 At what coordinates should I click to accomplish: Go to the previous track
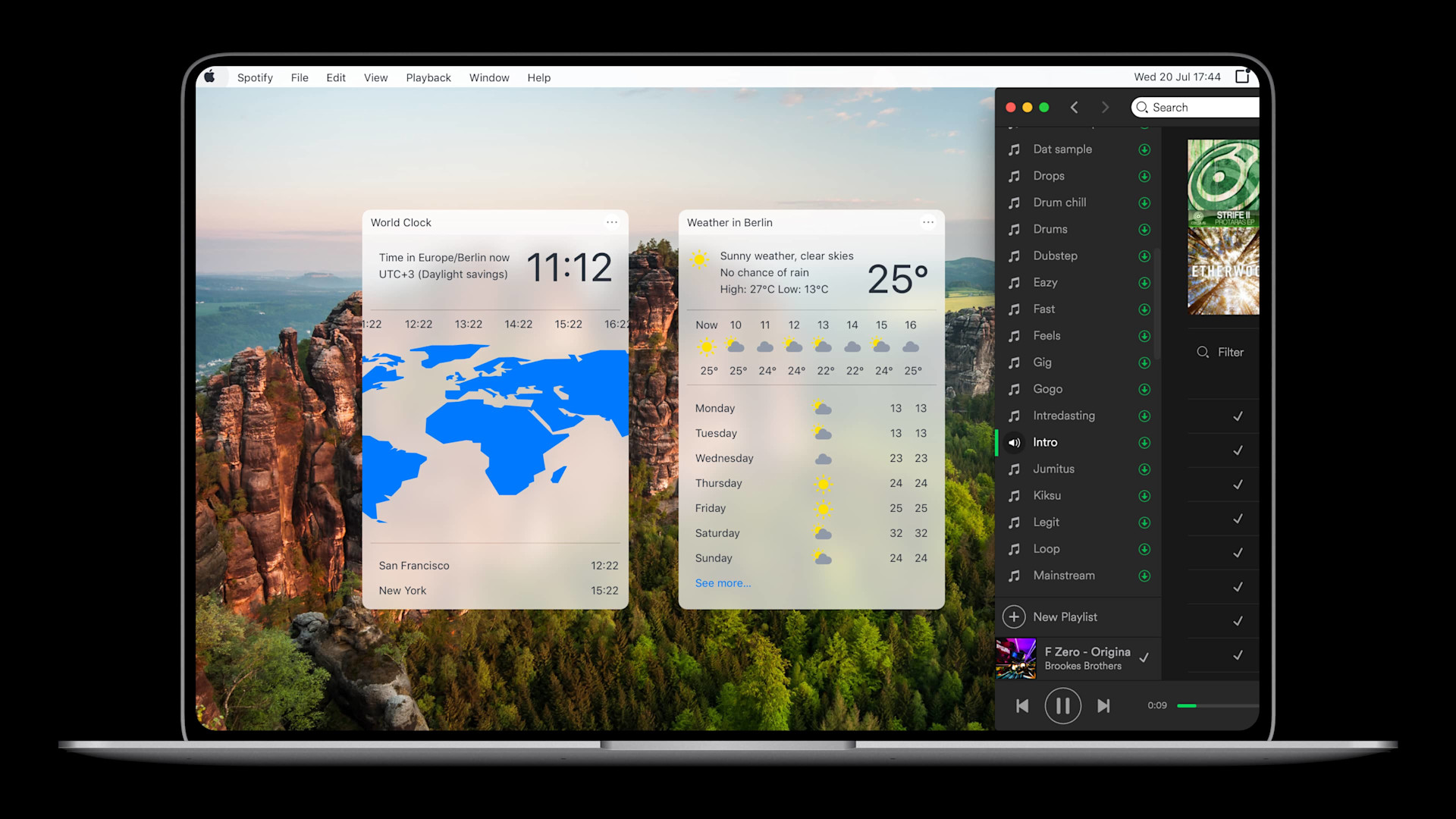coord(1022,706)
